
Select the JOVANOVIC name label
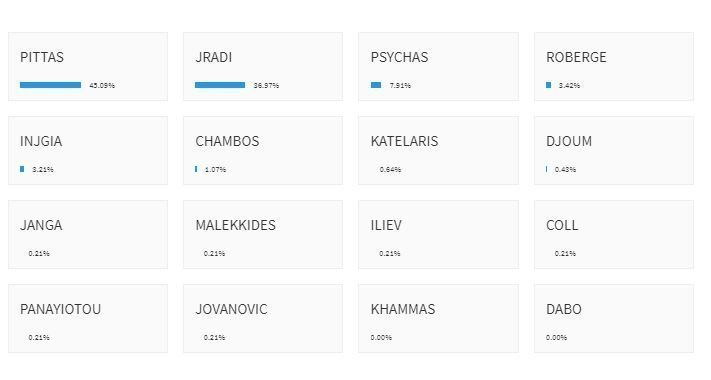[x=231, y=309]
